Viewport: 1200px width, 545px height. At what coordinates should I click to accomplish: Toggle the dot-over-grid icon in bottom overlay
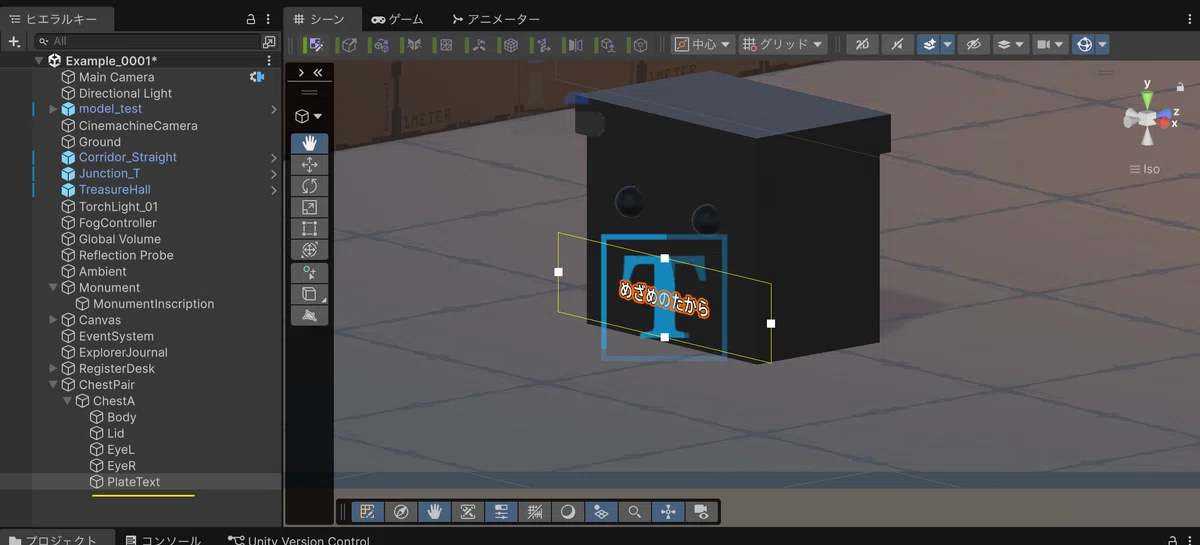pyautogui.click(x=601, y=512)
